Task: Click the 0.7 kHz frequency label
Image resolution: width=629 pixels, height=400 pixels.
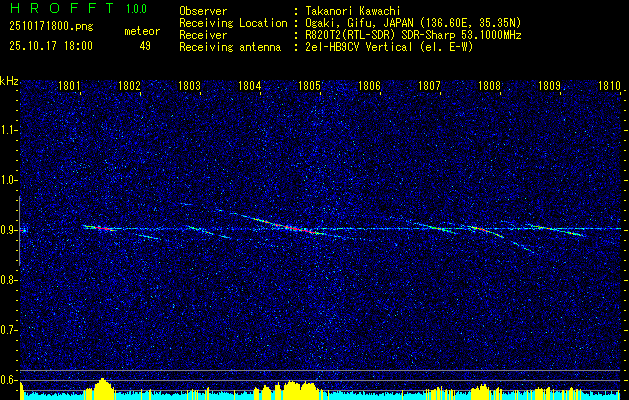Action: [x=8, y=330]
